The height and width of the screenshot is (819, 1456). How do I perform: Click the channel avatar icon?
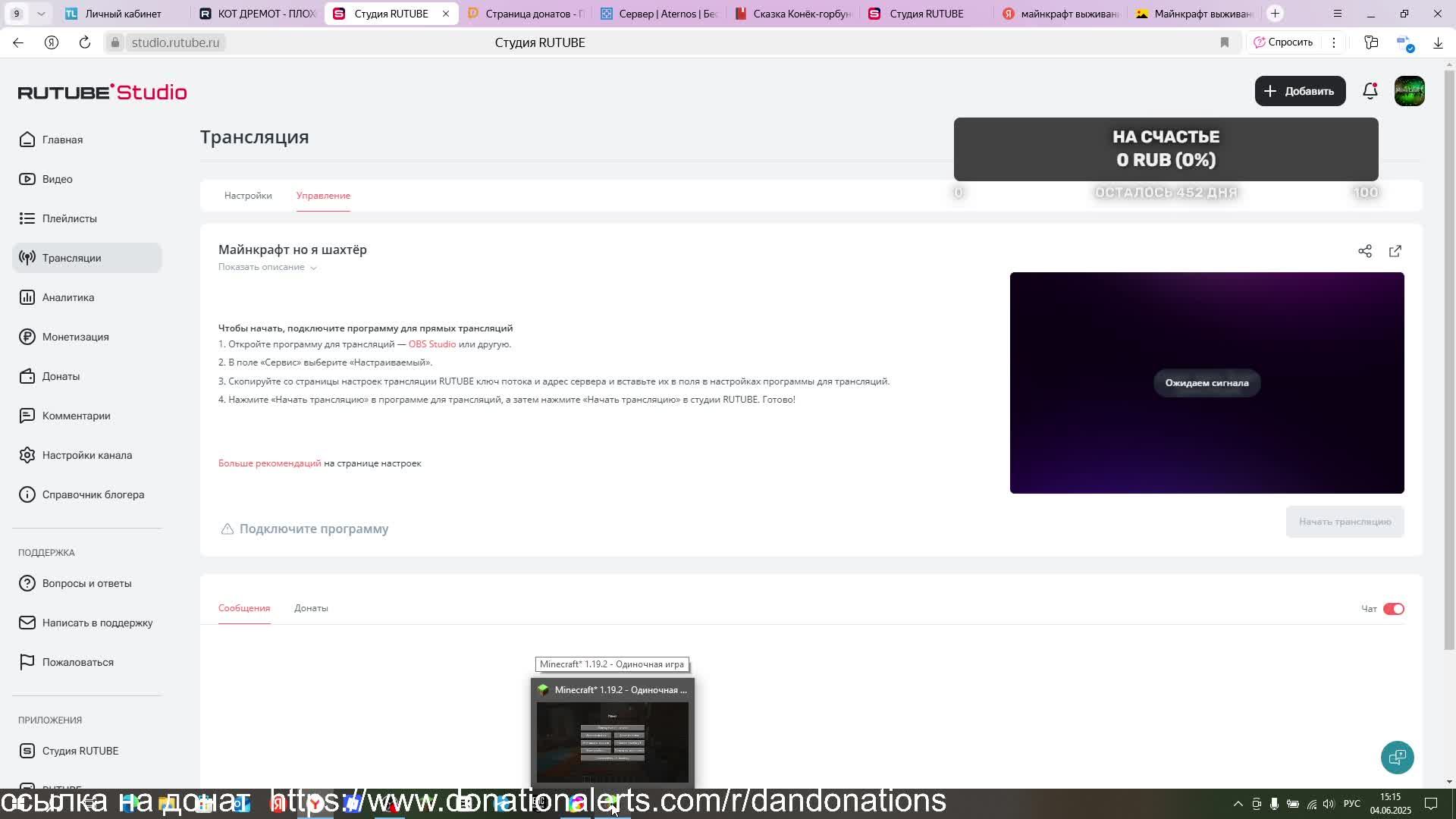click(x=1410, y=91)
